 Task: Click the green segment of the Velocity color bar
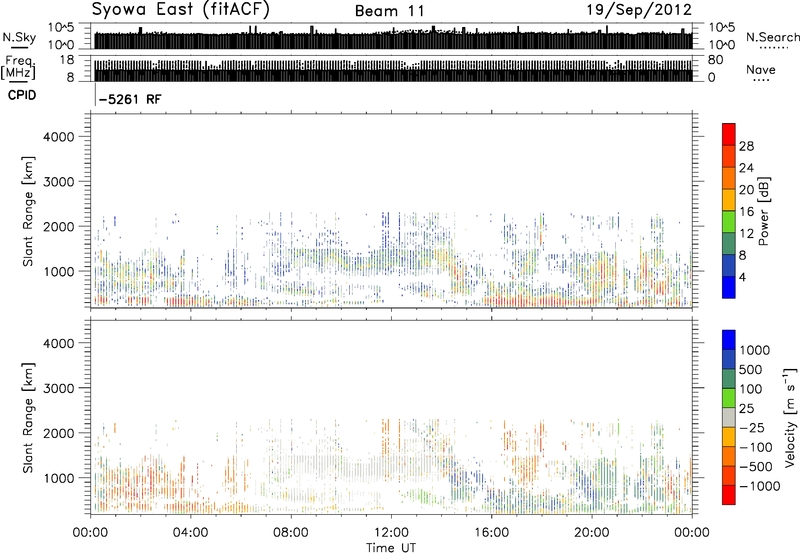tap(729, 398)
